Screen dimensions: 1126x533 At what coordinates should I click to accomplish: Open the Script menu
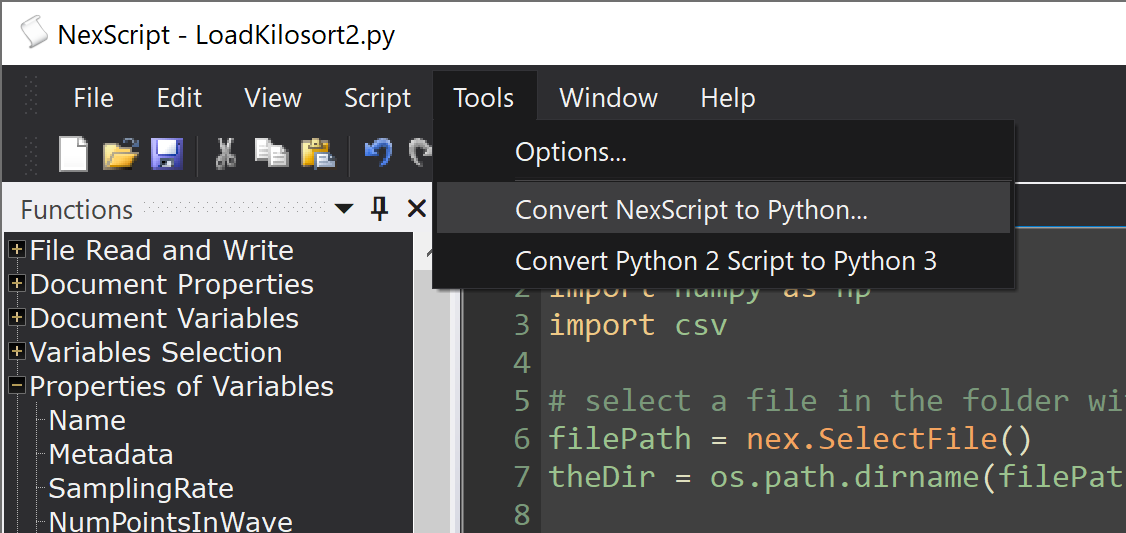(378, 98)
